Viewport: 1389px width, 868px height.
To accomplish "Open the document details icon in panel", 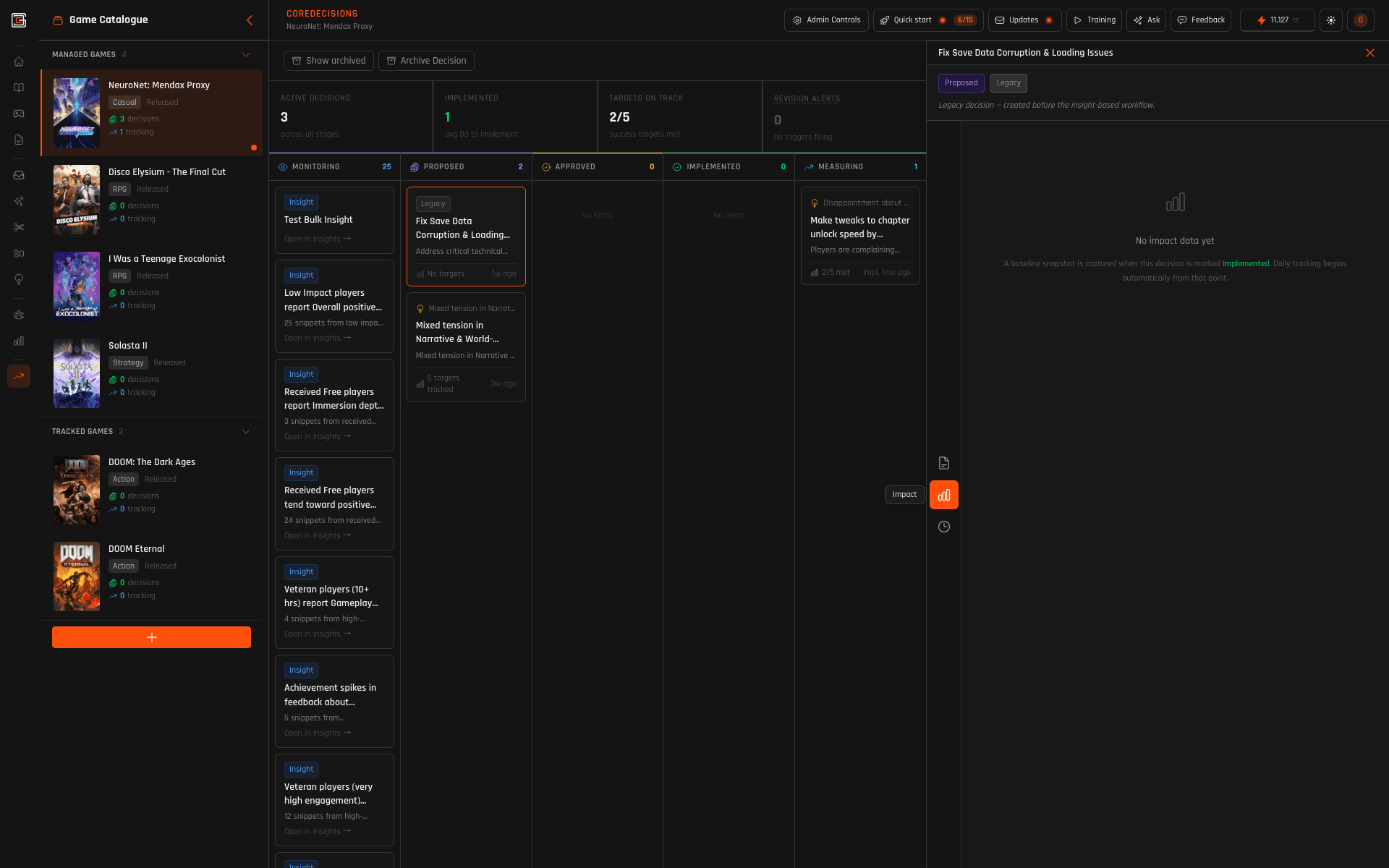I will pyautogui.click(x=943, y=463).
